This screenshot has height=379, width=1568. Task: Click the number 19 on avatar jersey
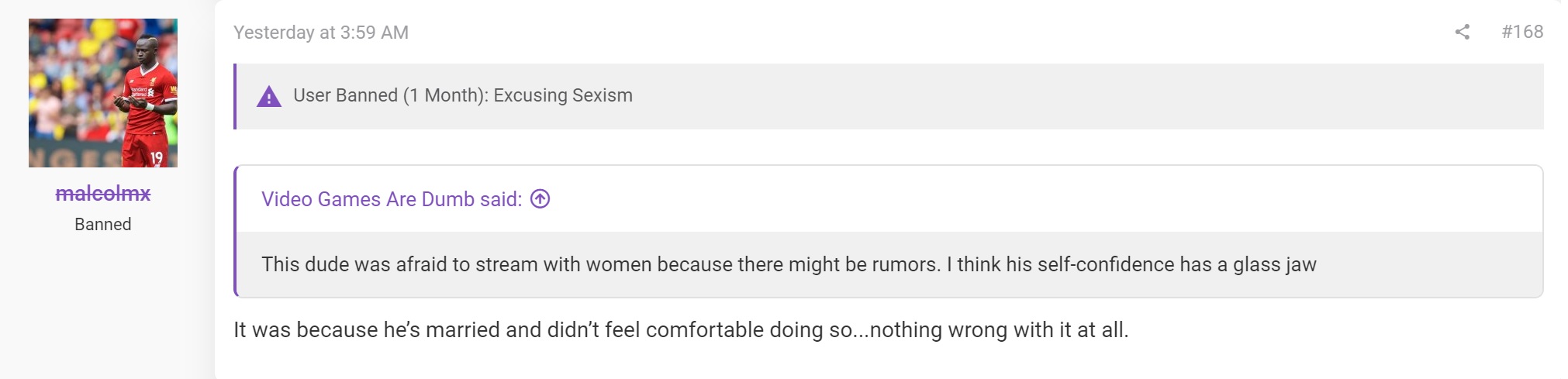click(156, 157)
